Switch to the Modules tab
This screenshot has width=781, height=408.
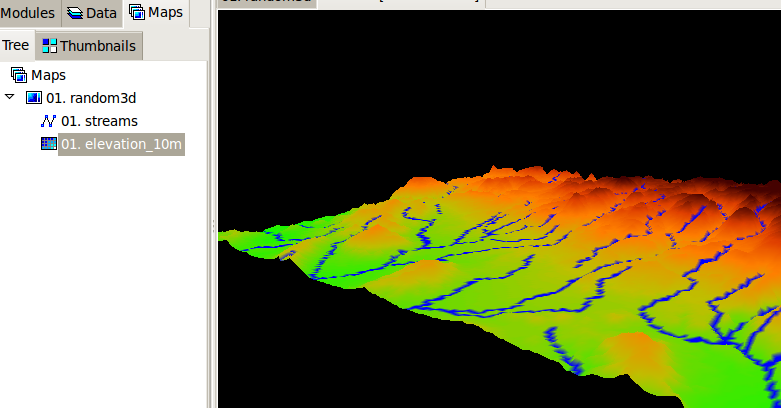click(x=27, y=13)
